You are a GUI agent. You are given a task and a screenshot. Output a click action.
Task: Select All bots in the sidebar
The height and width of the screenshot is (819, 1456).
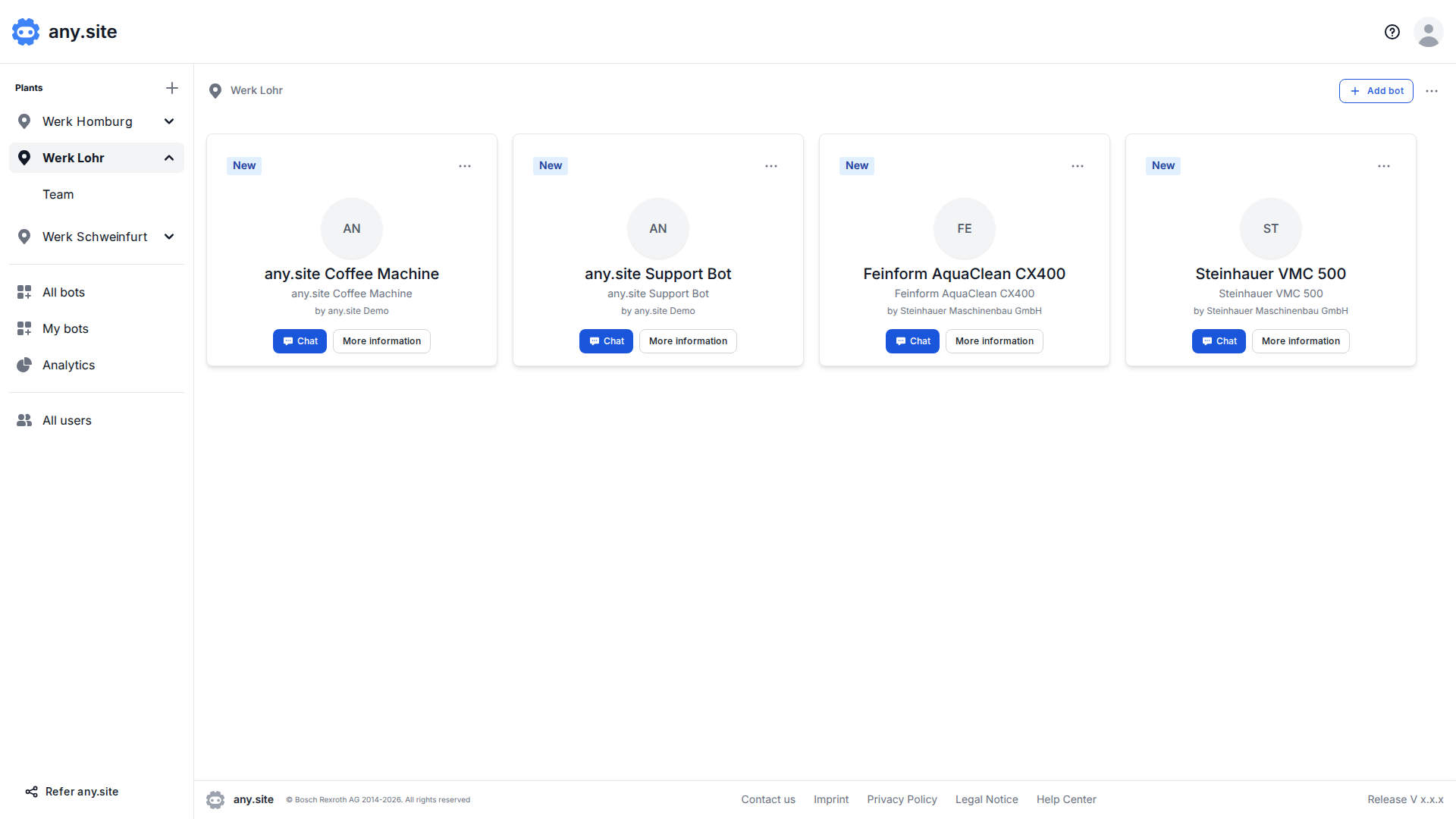coord(63,292)
